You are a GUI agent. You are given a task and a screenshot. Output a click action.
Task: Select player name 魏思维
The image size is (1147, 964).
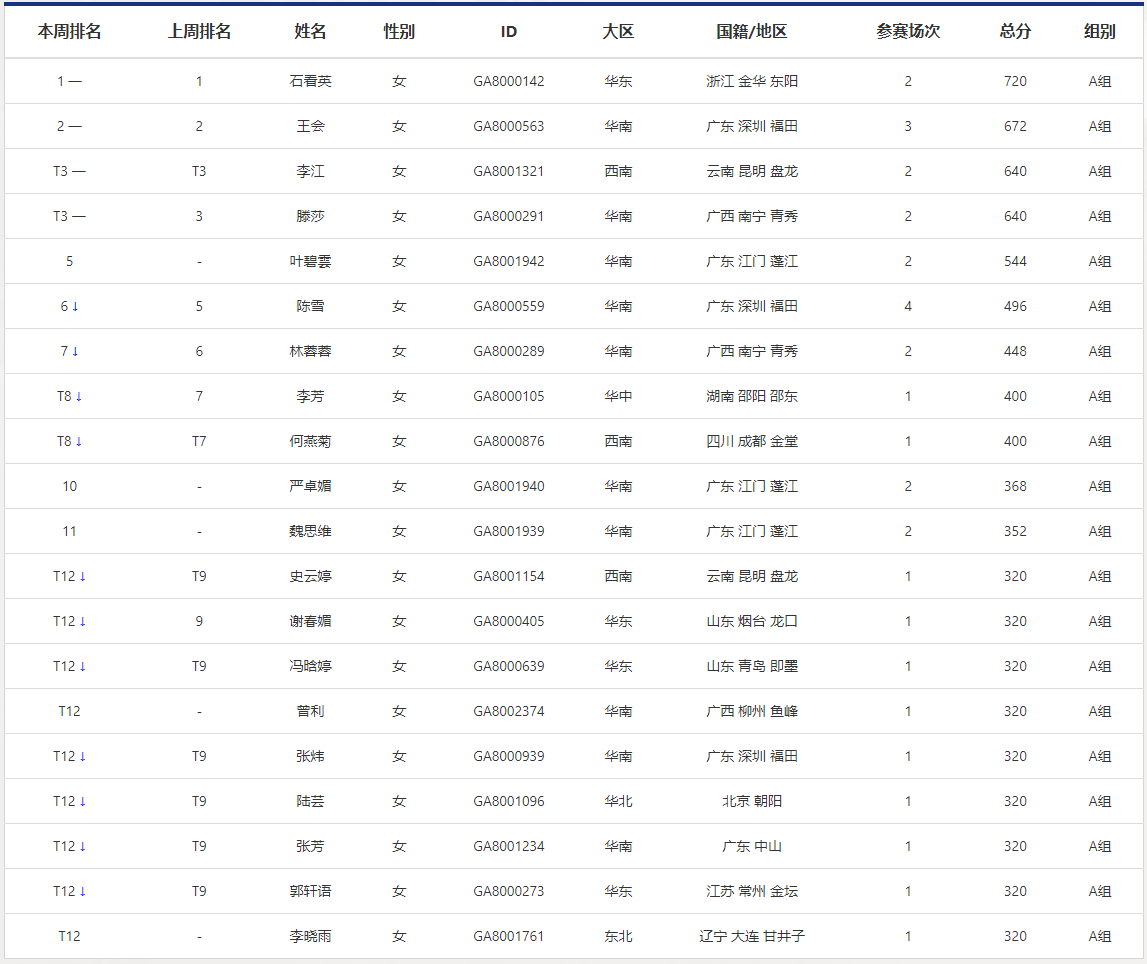point(310,531)
